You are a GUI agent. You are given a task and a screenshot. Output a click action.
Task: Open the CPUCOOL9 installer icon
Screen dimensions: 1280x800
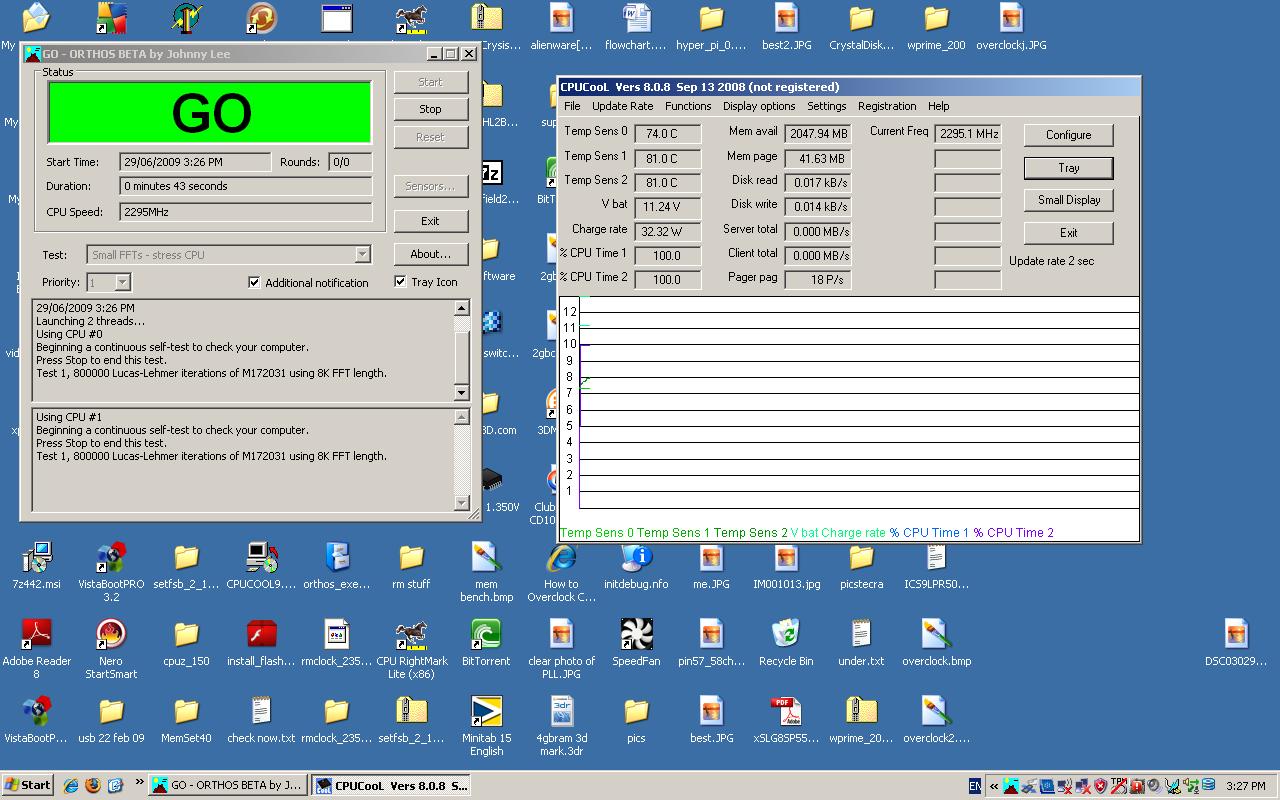pyautogui.click(x=262, y=558)
